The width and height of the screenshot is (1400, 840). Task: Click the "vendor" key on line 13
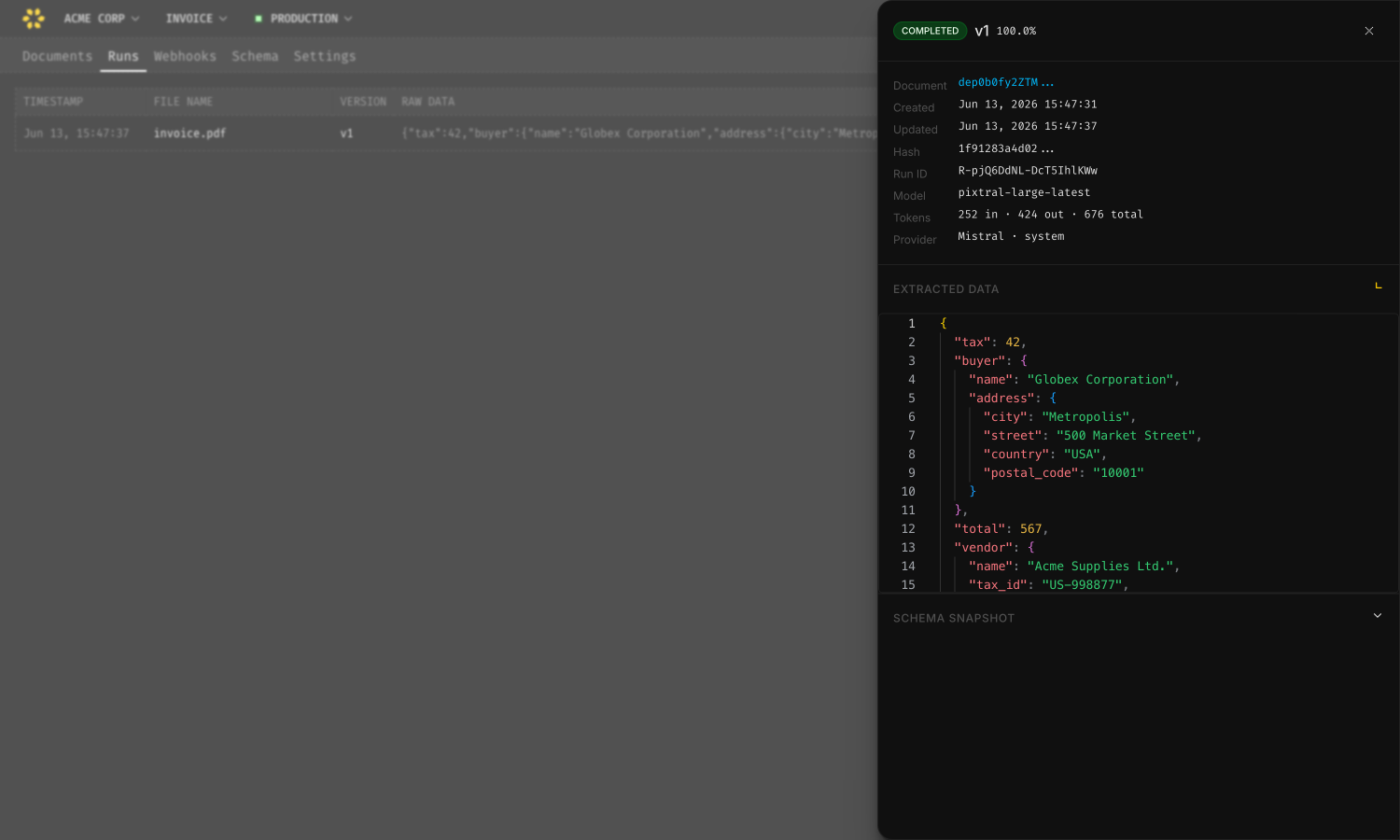983,548
